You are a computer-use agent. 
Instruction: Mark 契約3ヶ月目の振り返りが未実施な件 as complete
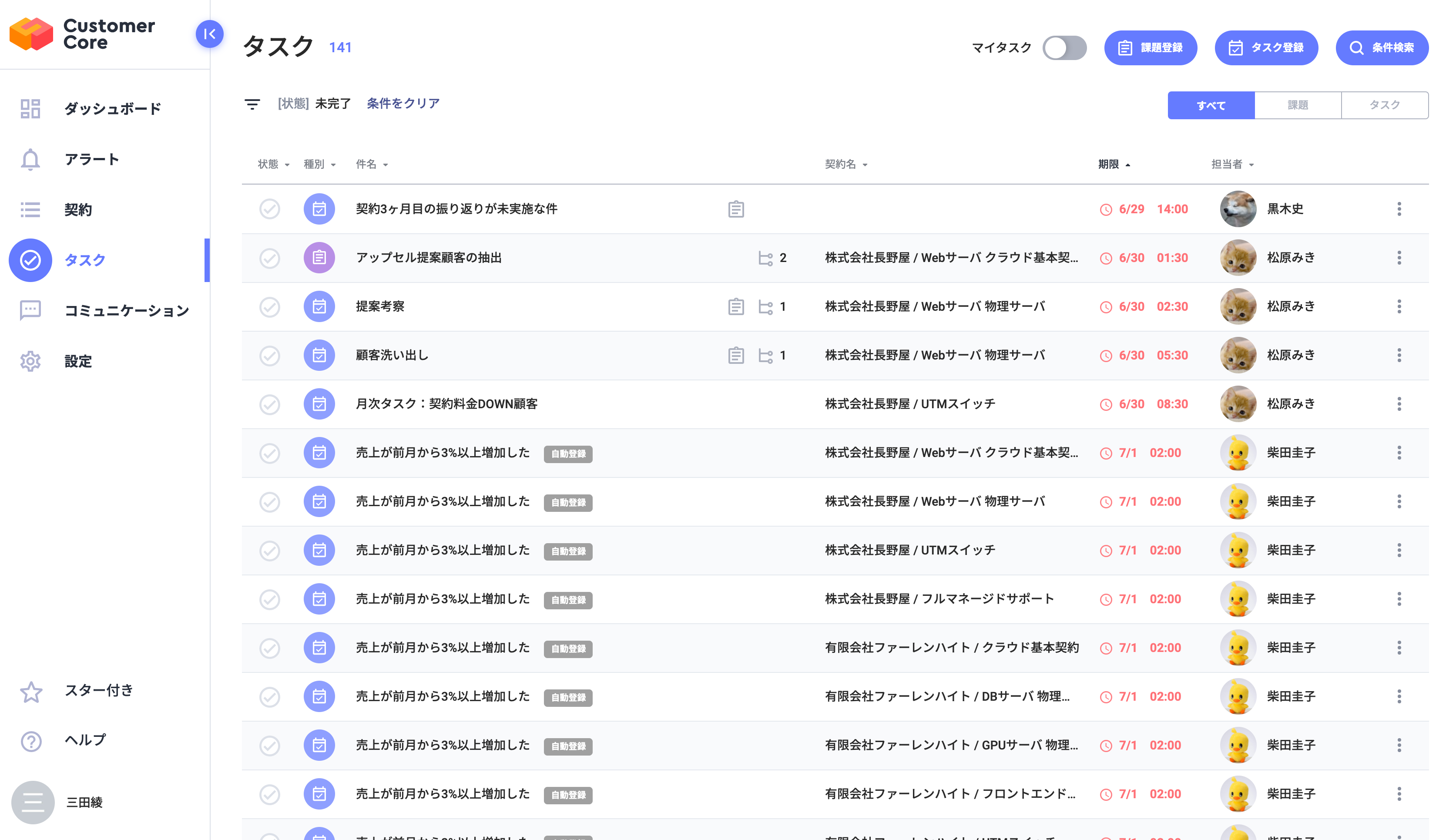point(269,209)
